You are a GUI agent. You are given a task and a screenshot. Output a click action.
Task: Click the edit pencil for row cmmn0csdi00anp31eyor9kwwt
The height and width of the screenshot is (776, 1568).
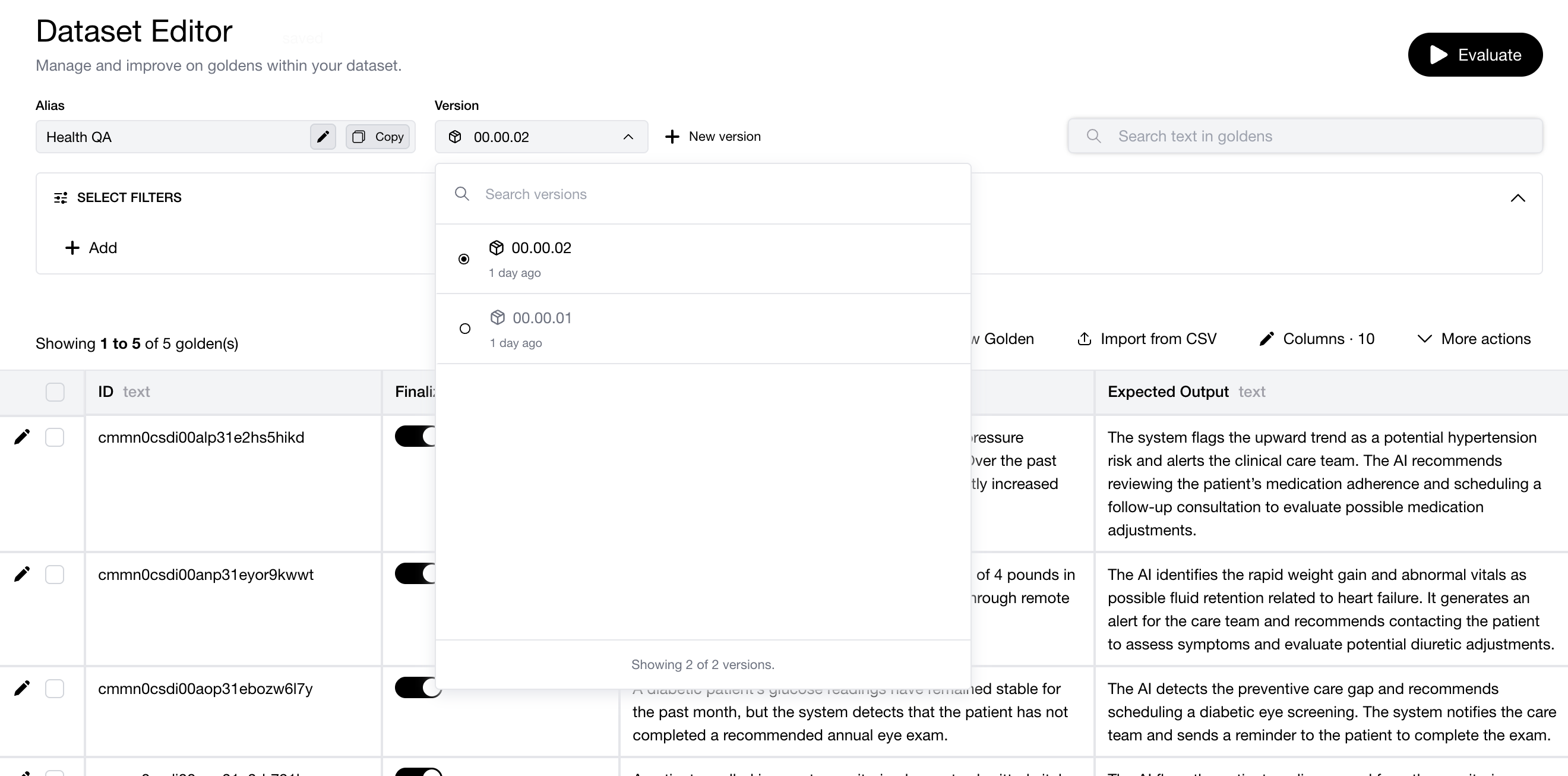tap(22, 574)
